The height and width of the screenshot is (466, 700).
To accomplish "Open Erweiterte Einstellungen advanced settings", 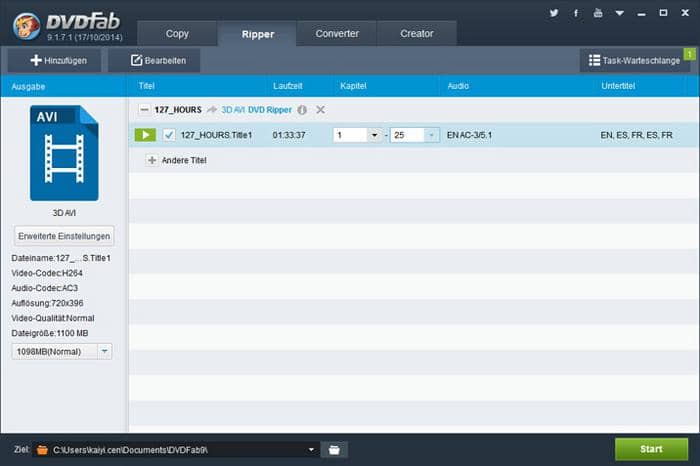I will click(64, 236).
